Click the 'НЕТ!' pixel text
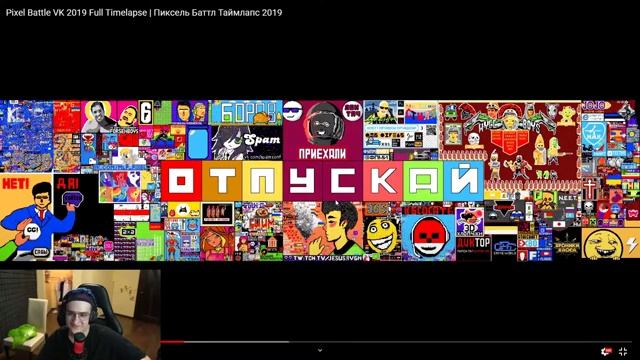 16,184
